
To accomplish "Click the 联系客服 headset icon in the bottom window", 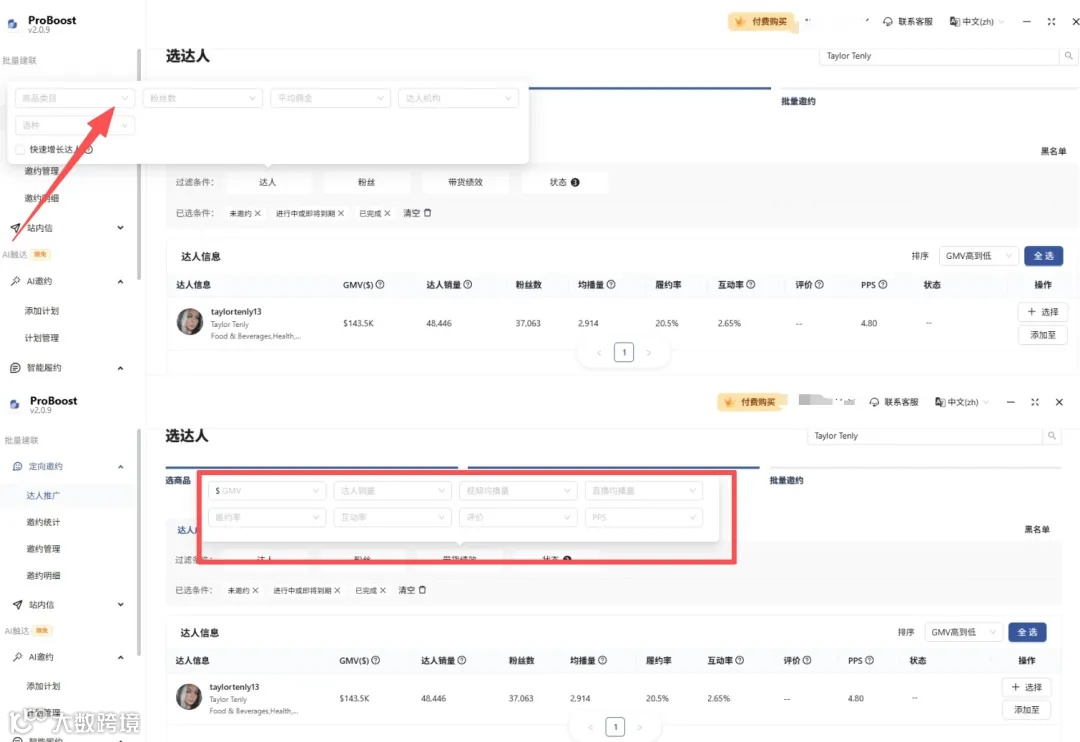I will tap(874, 402).
